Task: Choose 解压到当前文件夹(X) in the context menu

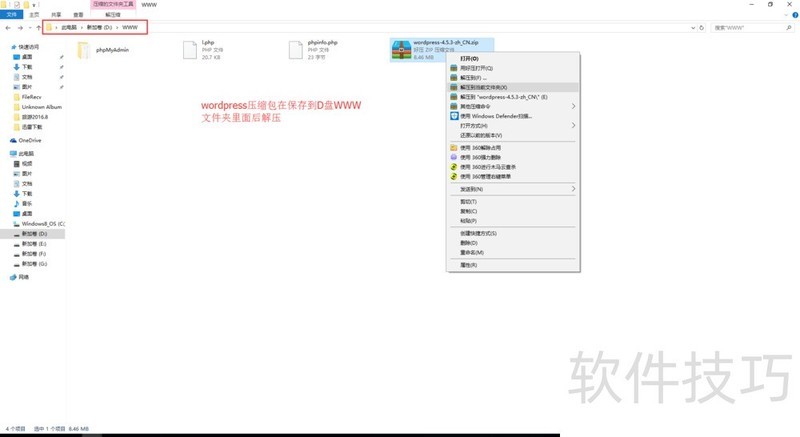Action: 513,87
